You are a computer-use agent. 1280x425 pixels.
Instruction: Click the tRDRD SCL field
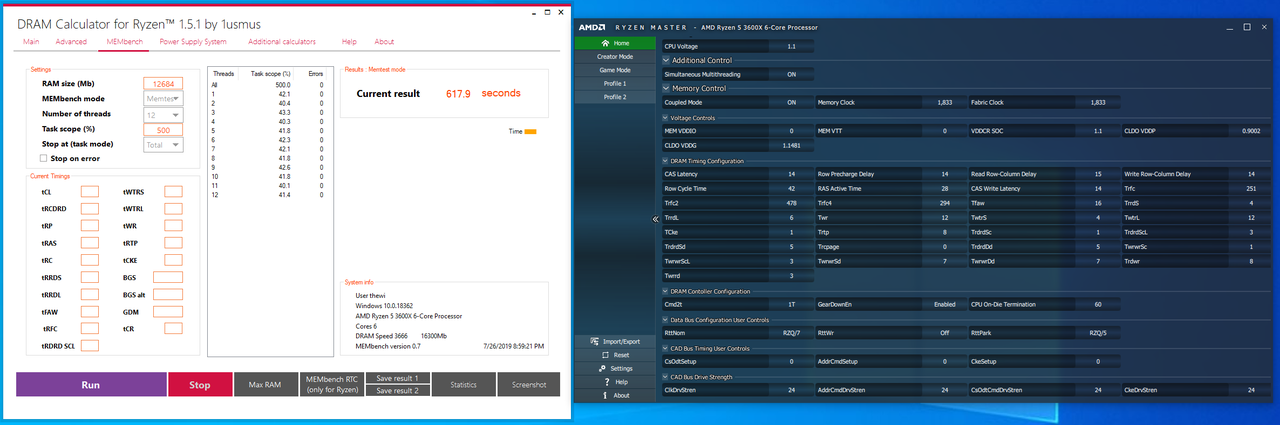click(x=90, y=346)
